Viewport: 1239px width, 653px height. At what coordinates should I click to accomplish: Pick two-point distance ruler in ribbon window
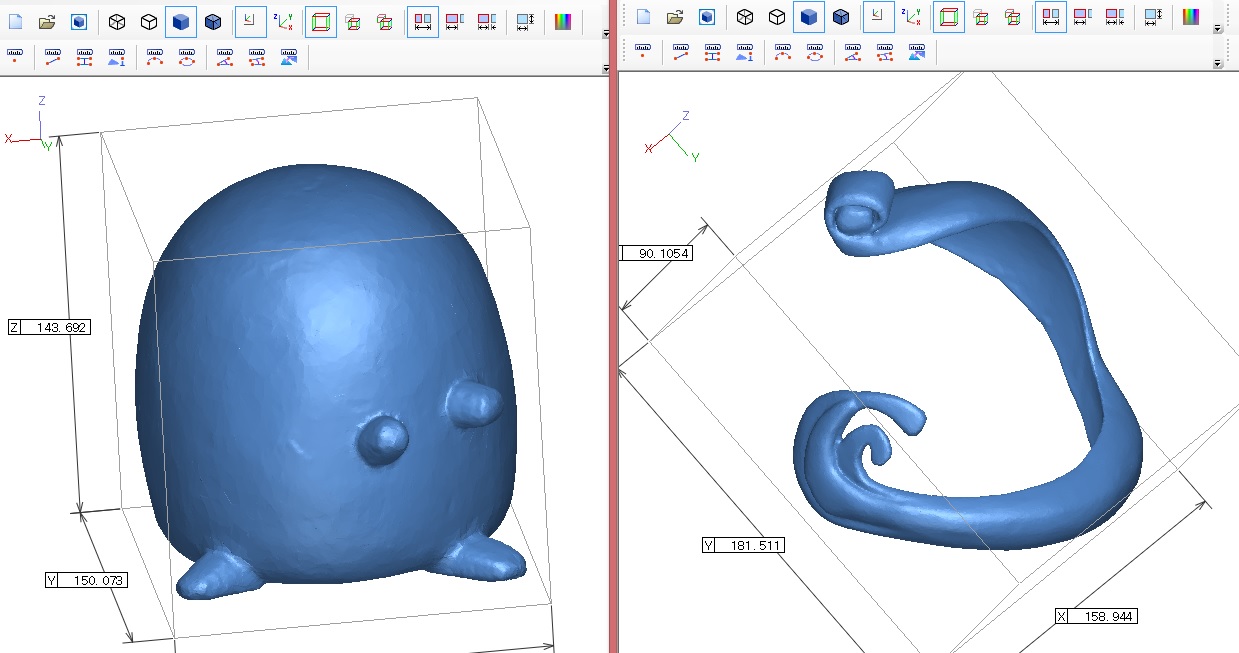click(681, 52)
